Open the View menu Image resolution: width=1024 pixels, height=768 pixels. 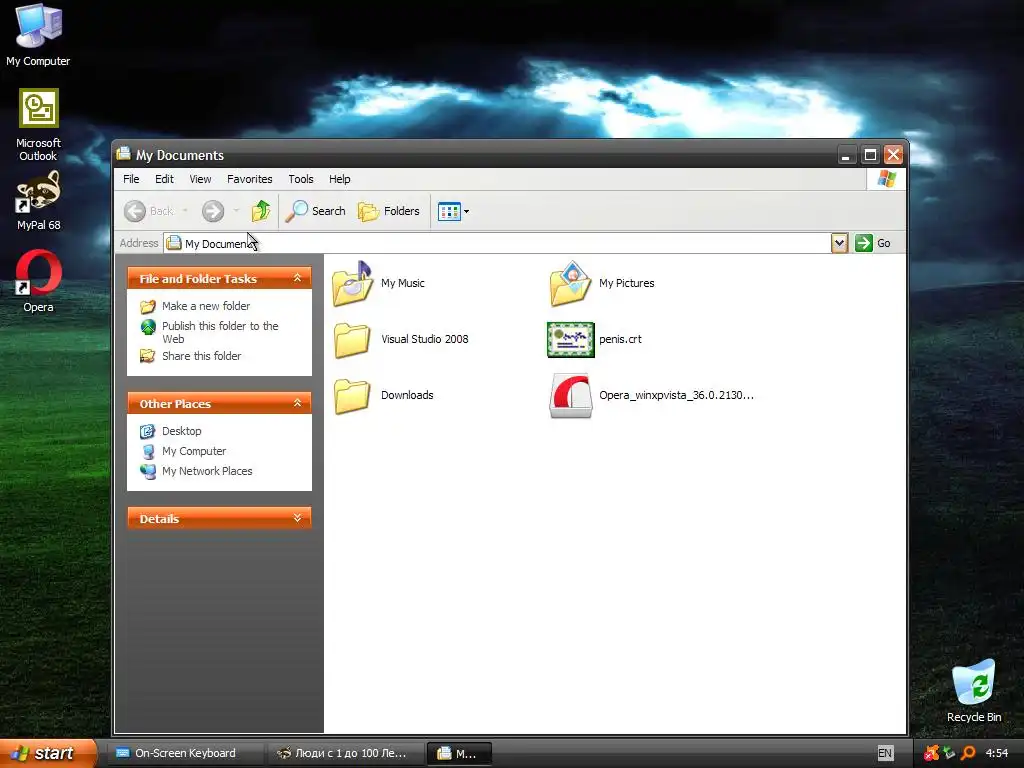point(200,179)
